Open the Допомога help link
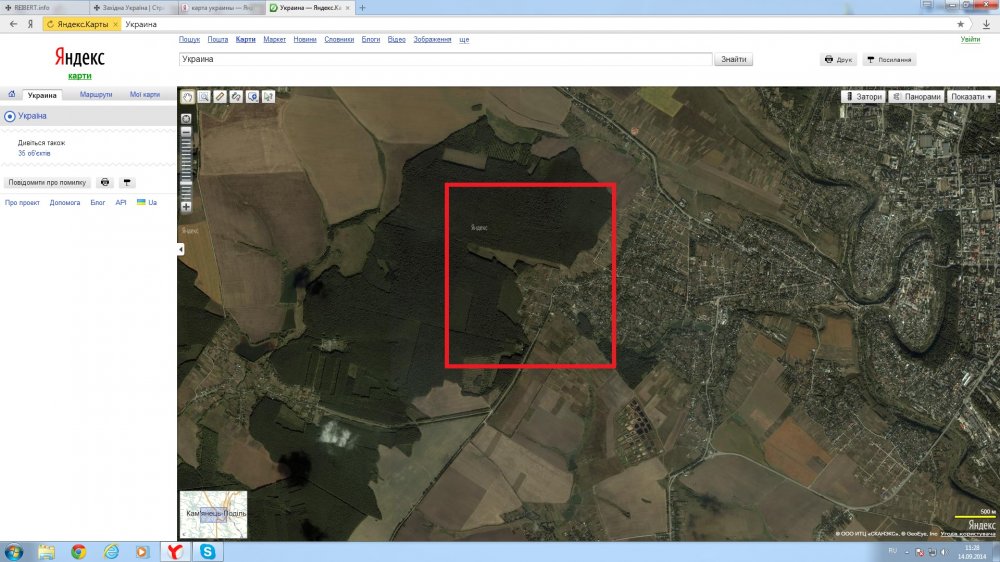The width and height of the screenshot is (1000, 562). click(65, 202)
